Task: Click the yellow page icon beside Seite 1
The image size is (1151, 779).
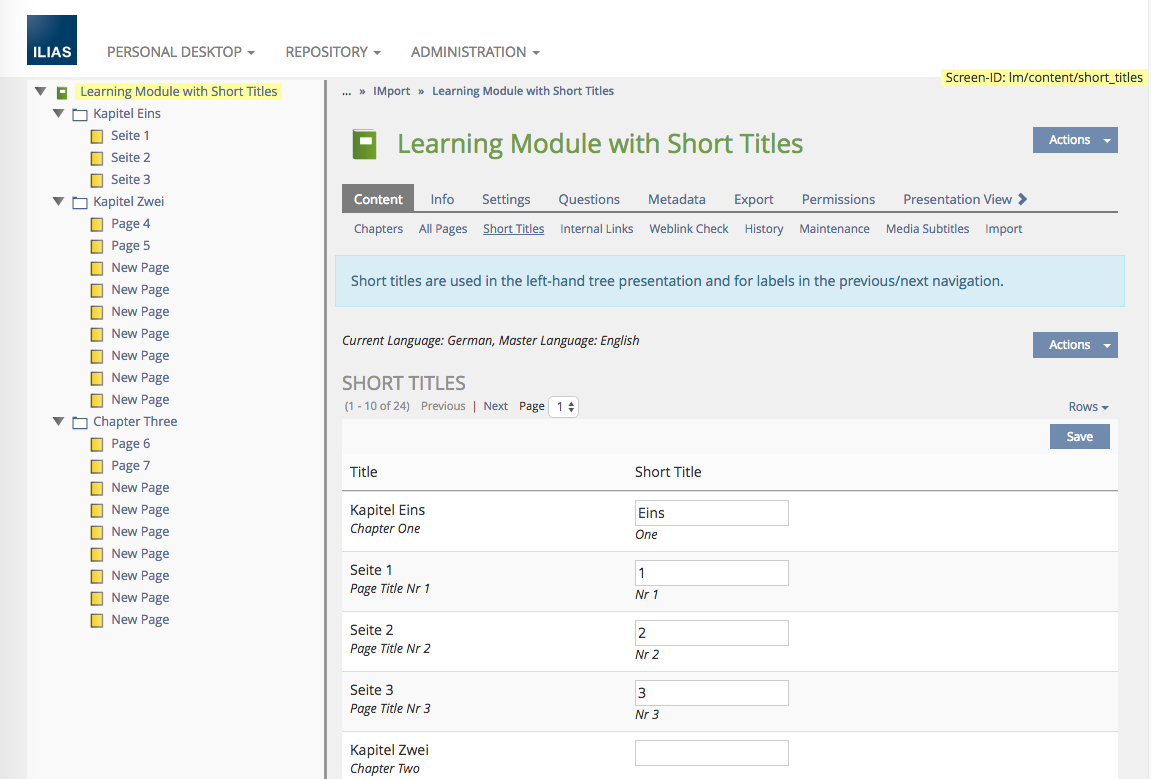Action: pos(97,136)
